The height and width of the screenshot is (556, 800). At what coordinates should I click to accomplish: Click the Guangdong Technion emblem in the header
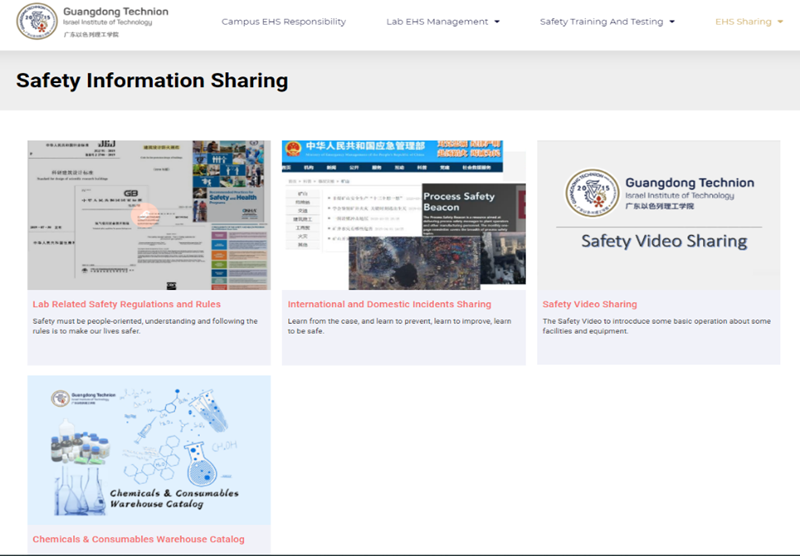(x=37, y=21)
